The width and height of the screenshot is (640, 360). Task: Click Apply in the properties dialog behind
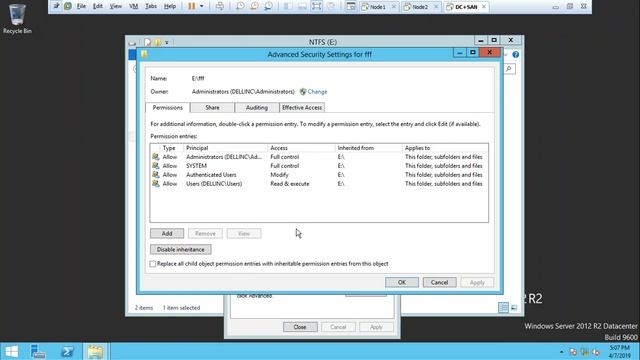pos(376,327)
